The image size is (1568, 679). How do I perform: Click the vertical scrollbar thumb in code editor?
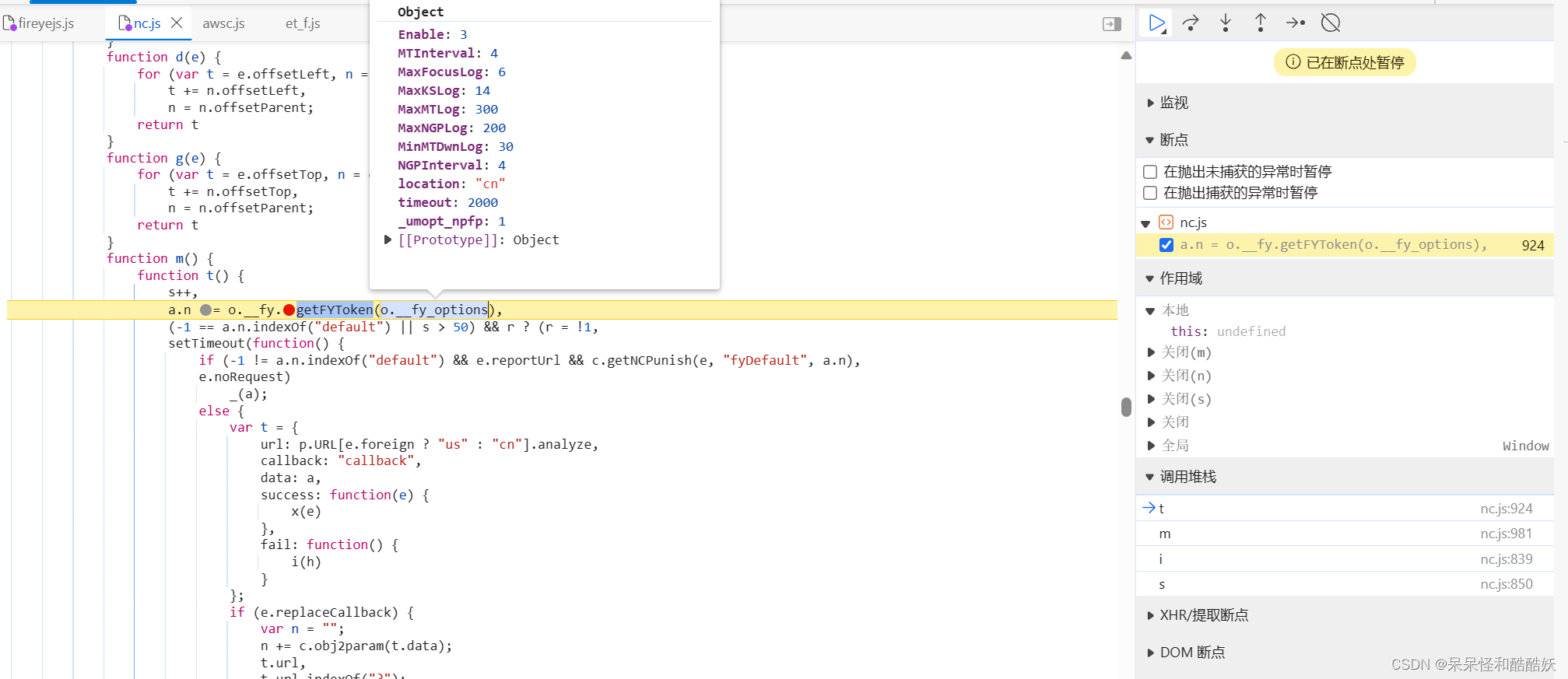pos(1126,408)
